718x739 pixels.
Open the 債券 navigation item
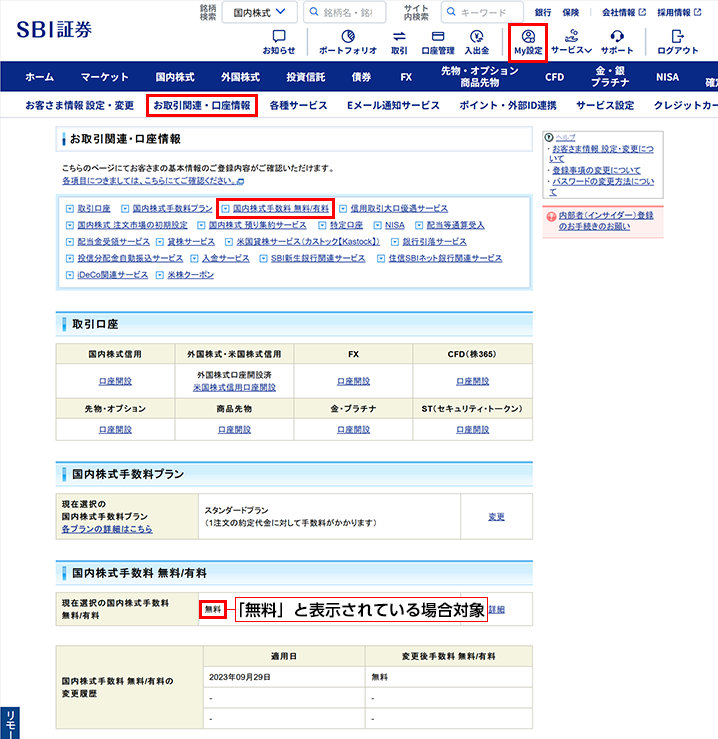361,77
